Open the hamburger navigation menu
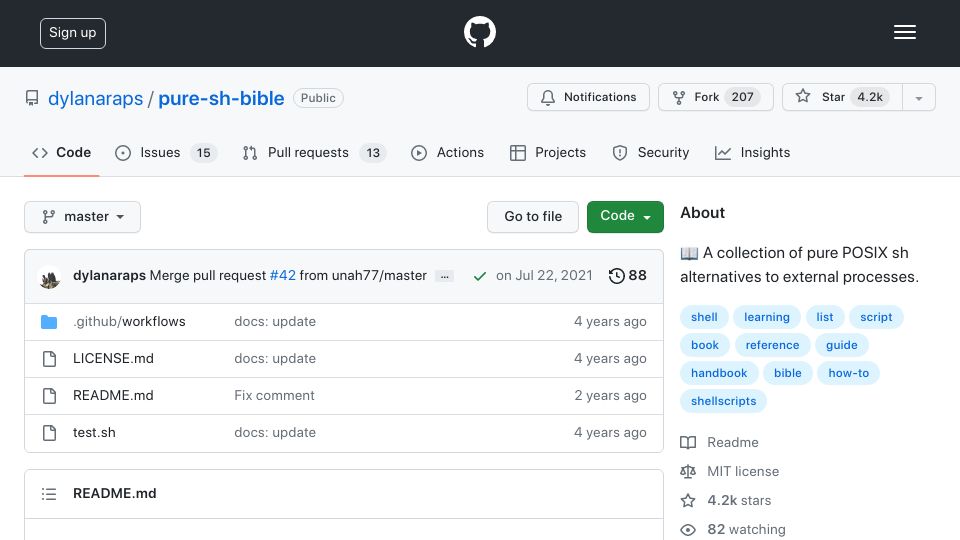The height and width of the screenshot is (540, 960). 904,32
